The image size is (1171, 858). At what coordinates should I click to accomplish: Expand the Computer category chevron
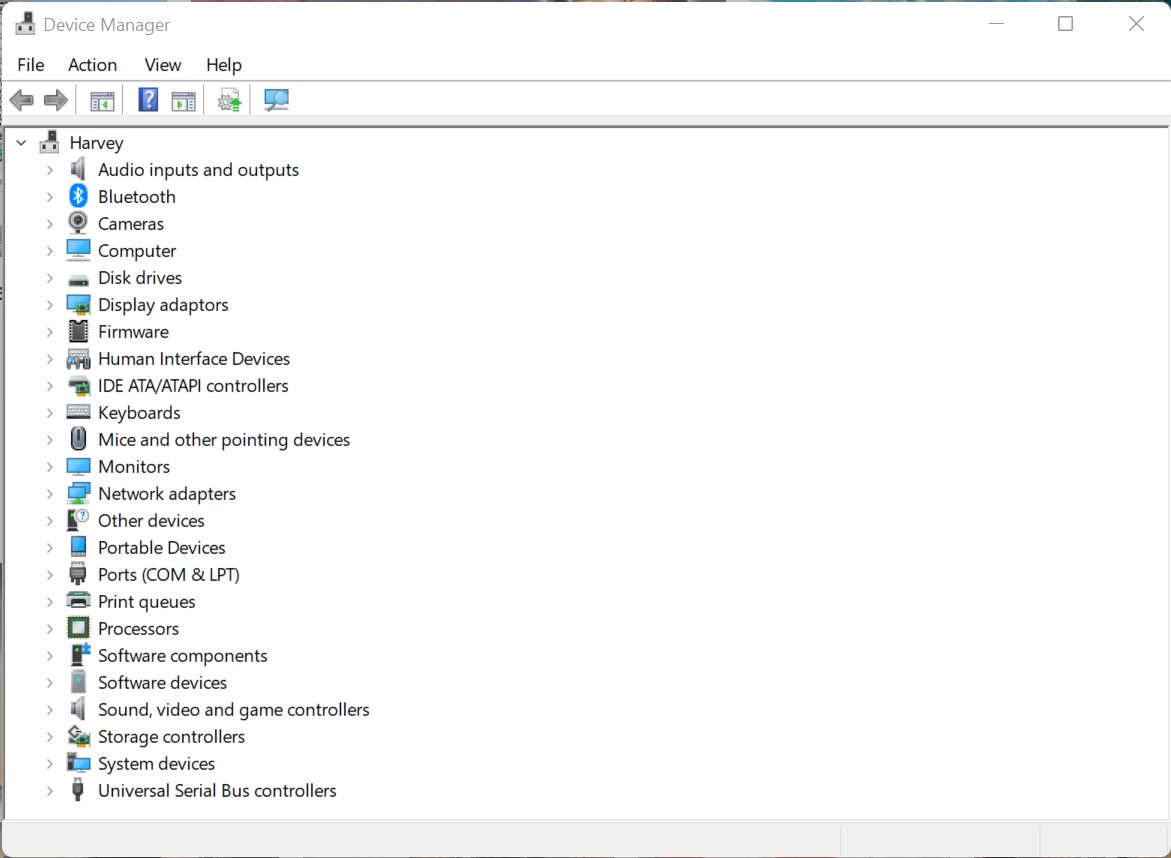tap(49, 251)
